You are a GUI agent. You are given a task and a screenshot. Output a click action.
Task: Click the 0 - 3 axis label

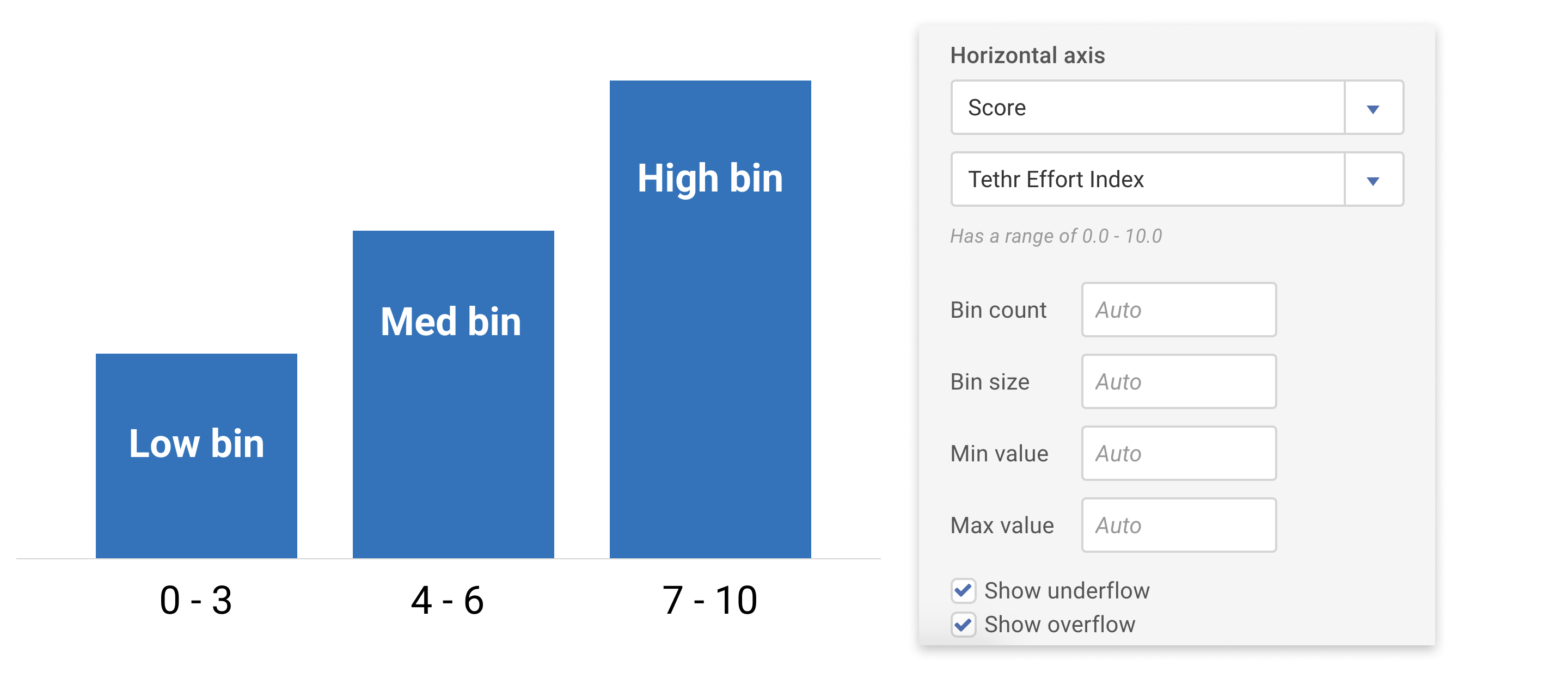[196, 601]
